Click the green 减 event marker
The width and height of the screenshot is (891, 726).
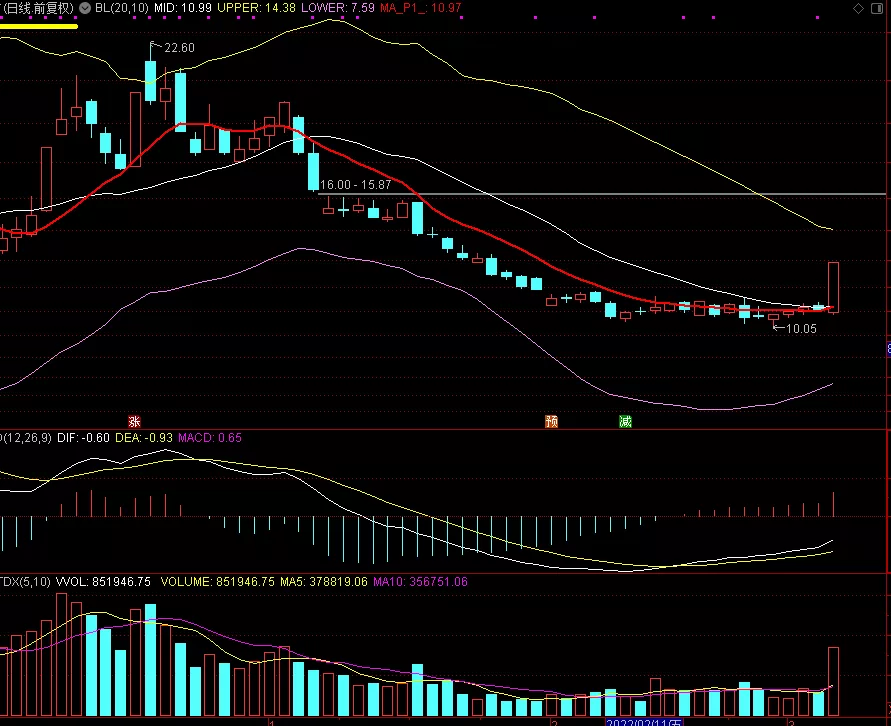pos(625,421)
